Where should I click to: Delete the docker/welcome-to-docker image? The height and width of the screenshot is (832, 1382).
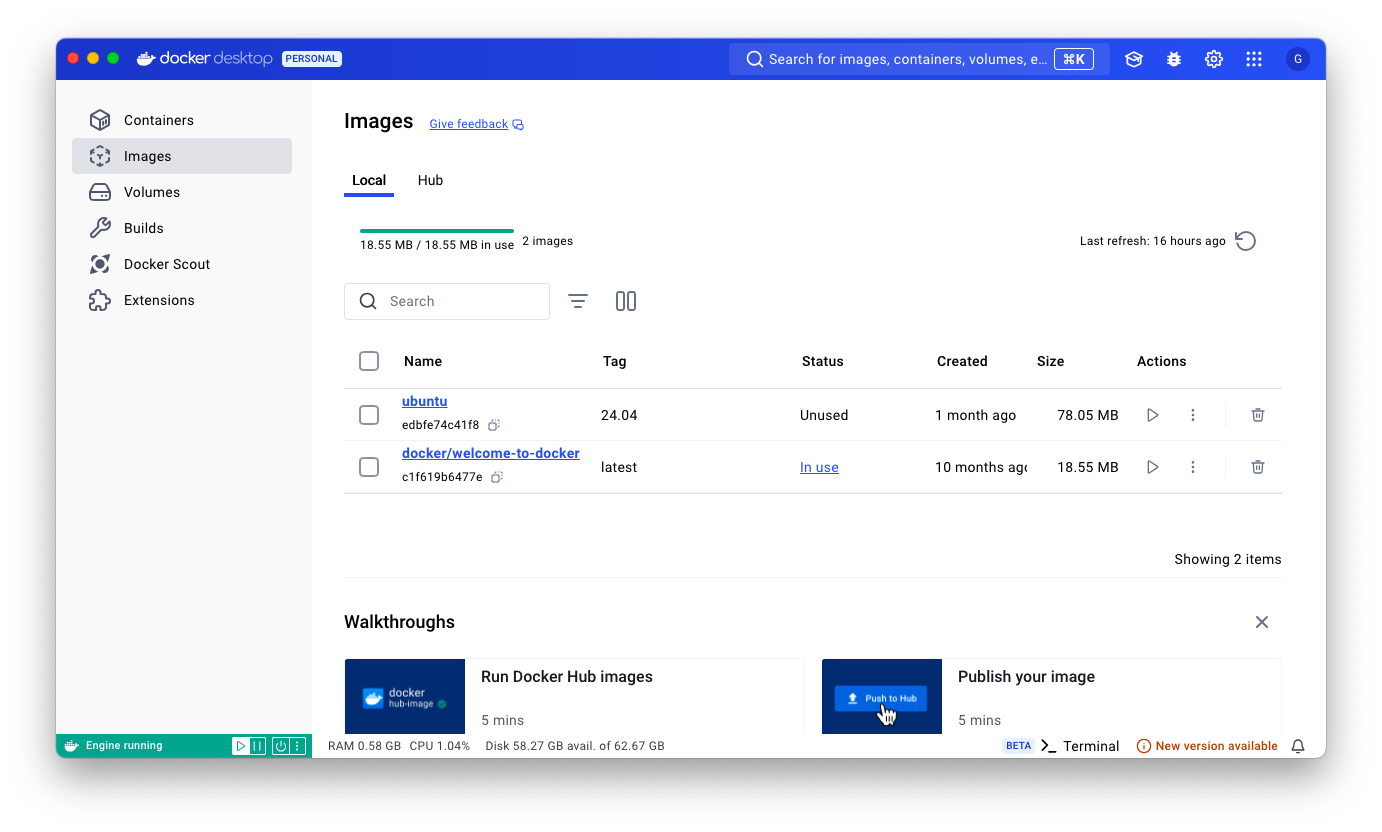(x=1258, y=467)
